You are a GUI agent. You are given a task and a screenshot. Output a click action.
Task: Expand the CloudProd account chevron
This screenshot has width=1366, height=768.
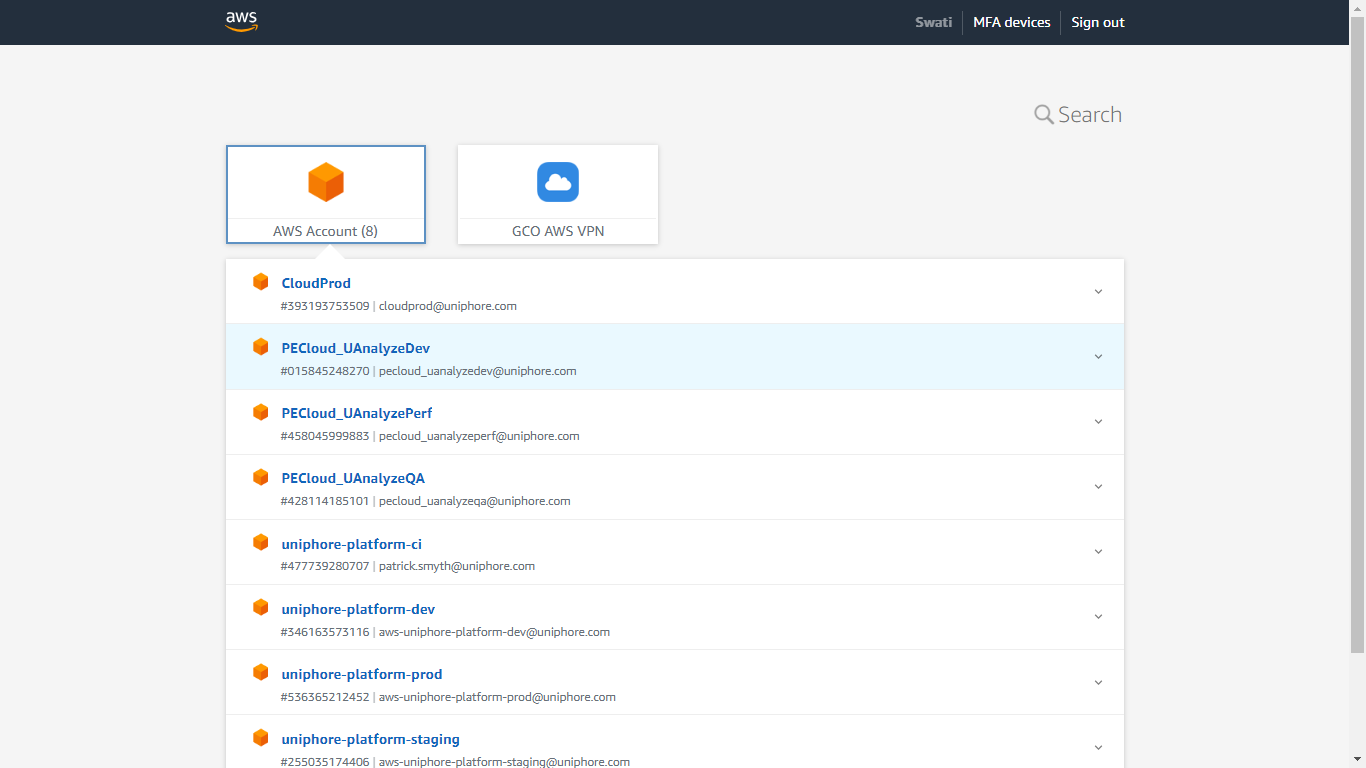(x=1098, y=292)
